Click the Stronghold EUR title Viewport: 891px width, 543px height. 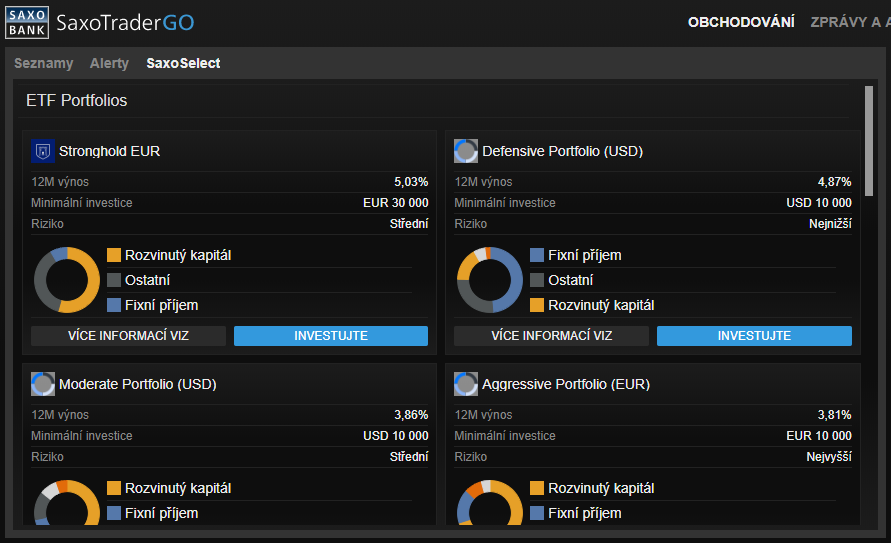pyautogui.click(x=110, y=151)
